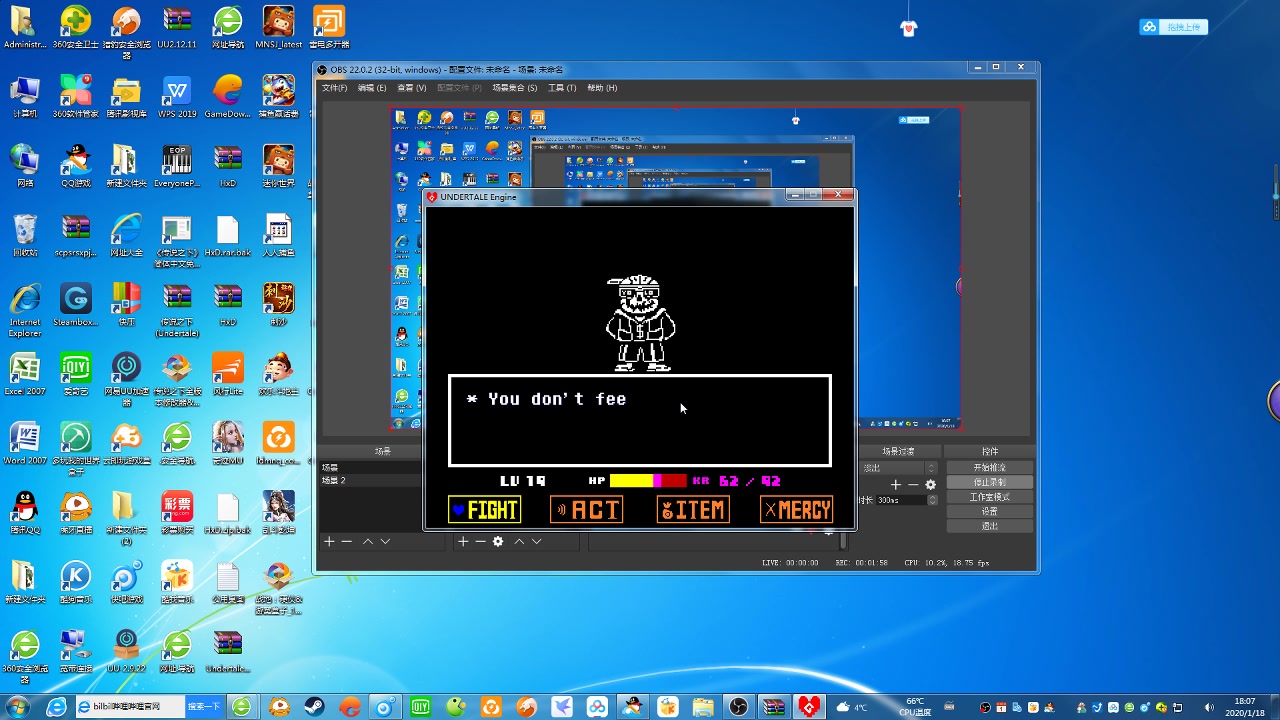Click OBS stop recording button (停止录制)
Screen dimensions: 1280x720
tap(990, 482)
